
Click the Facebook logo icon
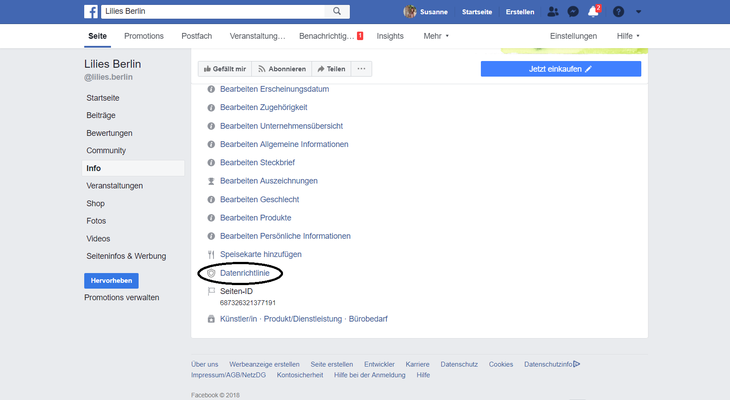click(x=91, y=12)
